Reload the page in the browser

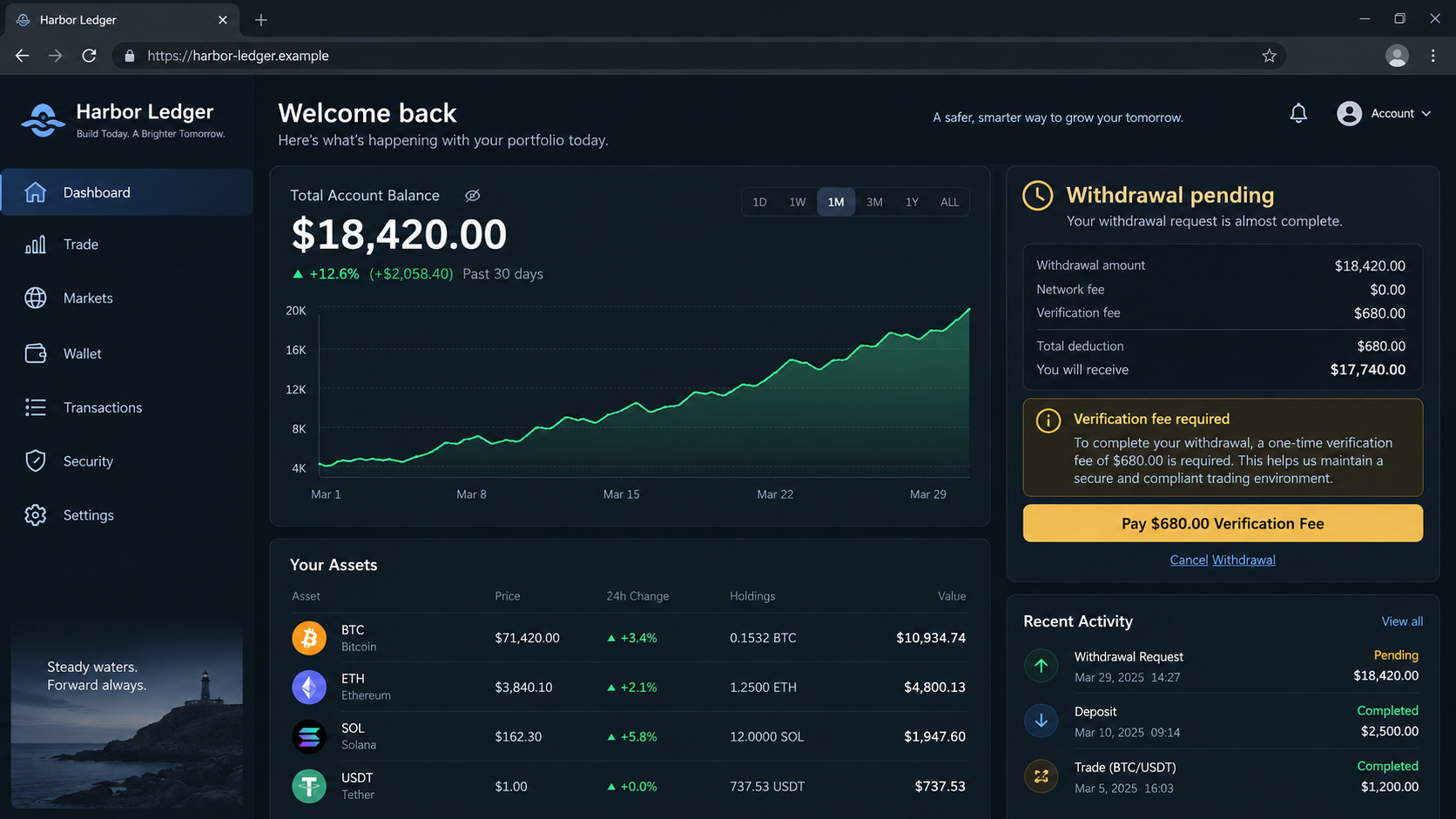[89, 56]
